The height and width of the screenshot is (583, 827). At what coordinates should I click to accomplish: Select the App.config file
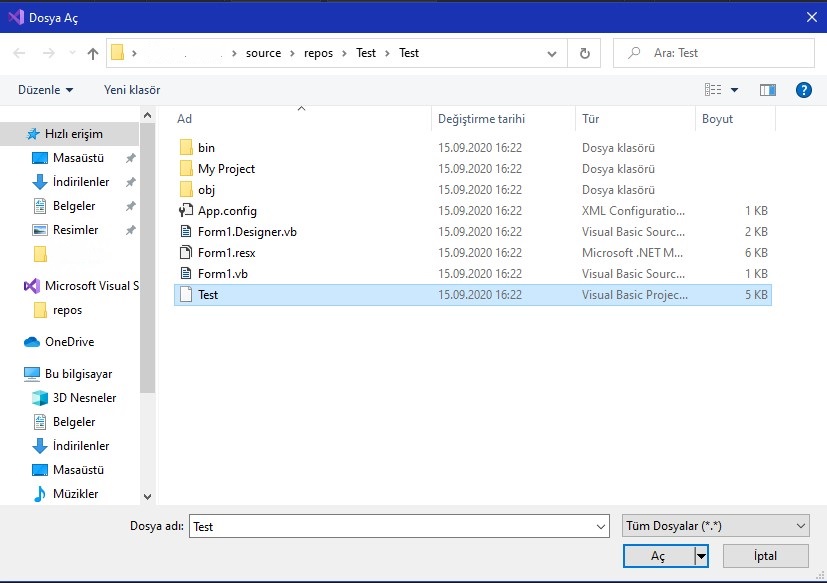pyautogui.click(x=473, y=211)
